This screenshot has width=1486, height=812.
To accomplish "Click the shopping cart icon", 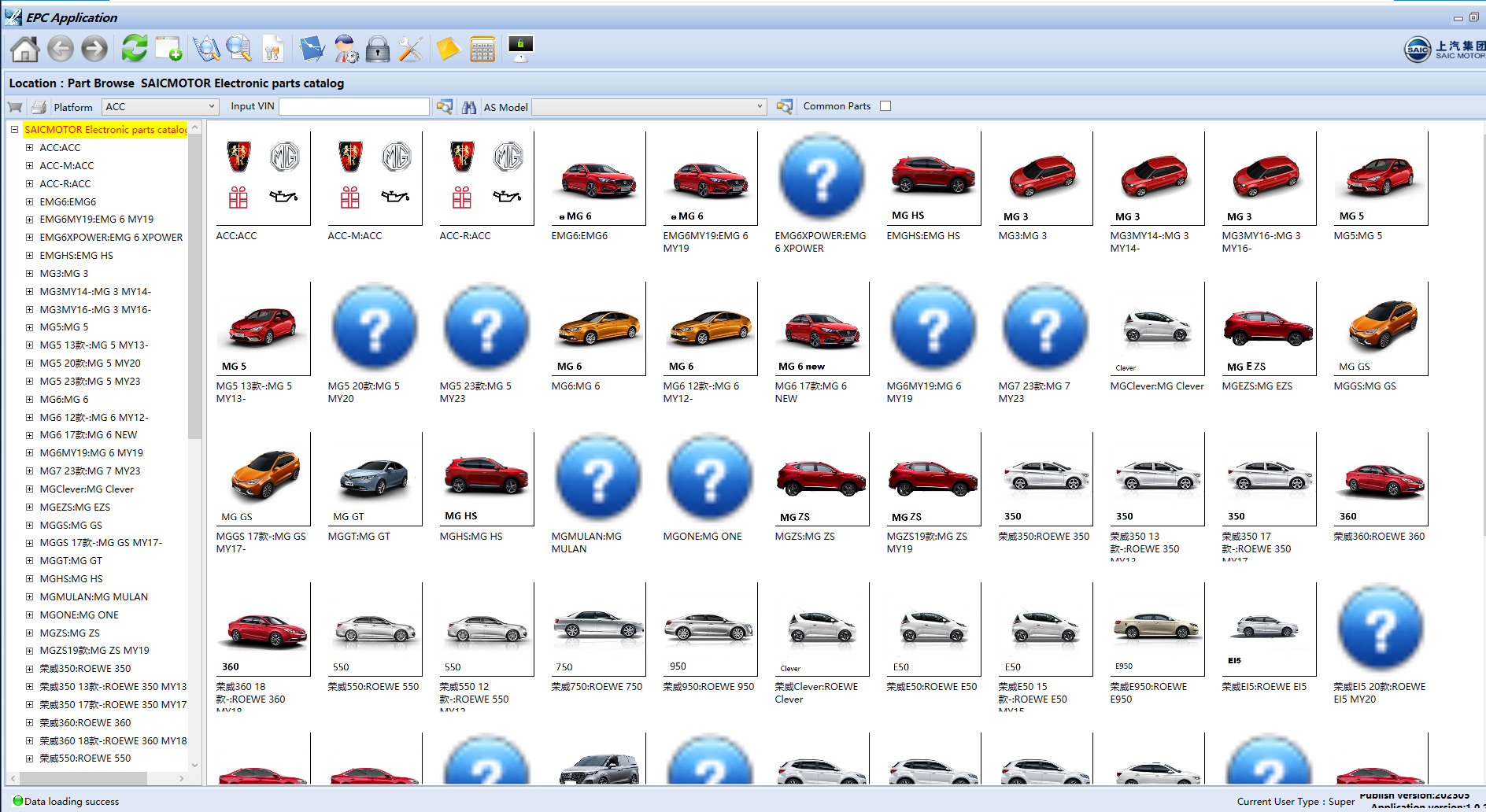I will [x=15, y=107].
